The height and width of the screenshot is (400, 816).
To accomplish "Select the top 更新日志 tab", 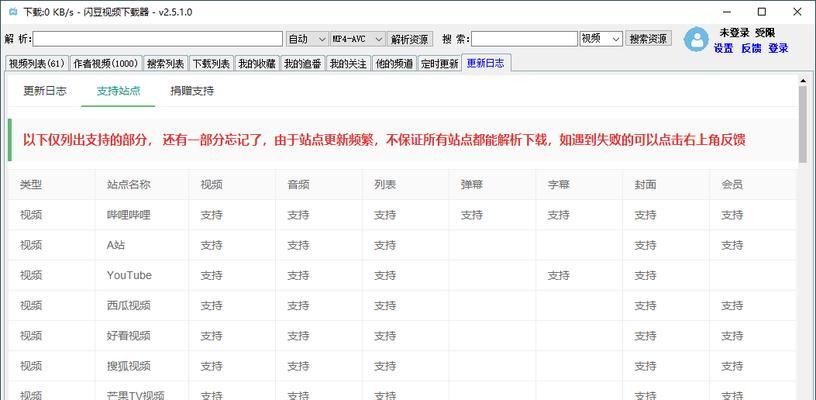I will tap(486, 63).
